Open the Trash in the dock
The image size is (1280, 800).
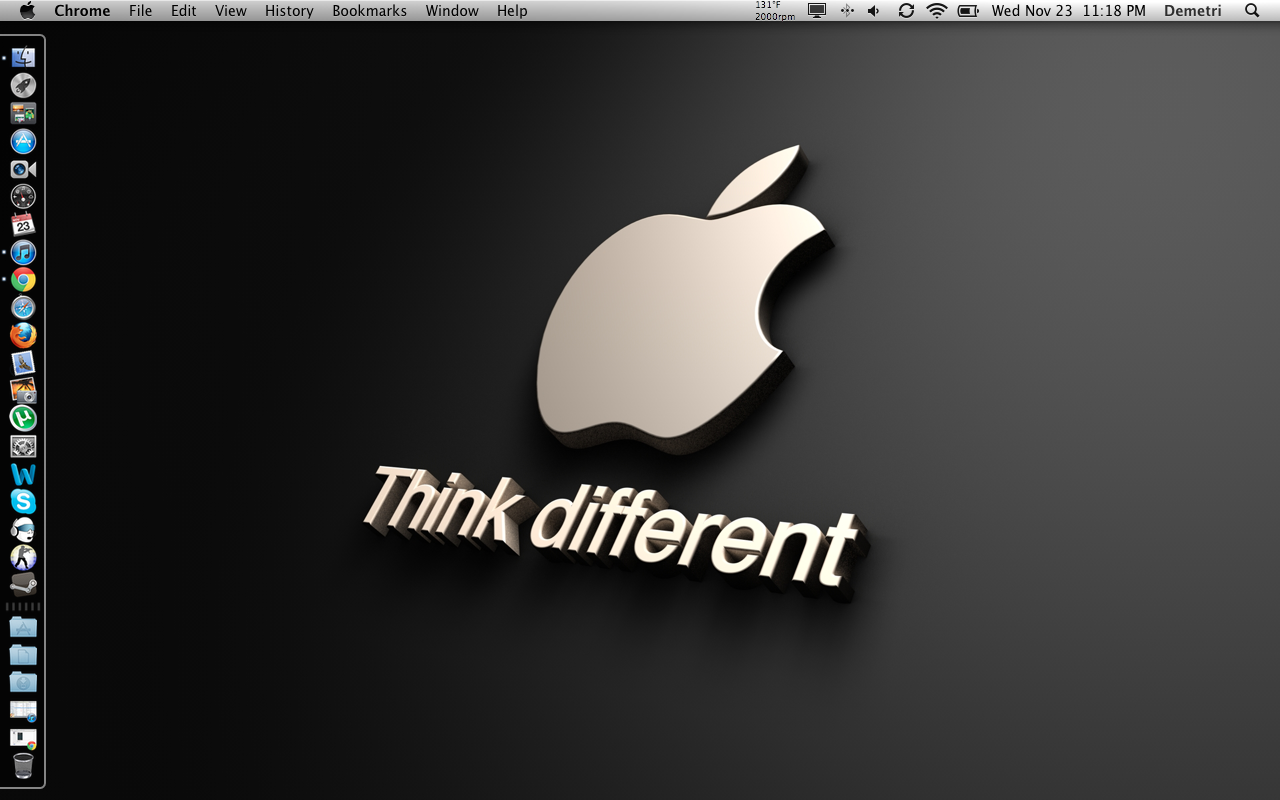click(x=23, y=766)
